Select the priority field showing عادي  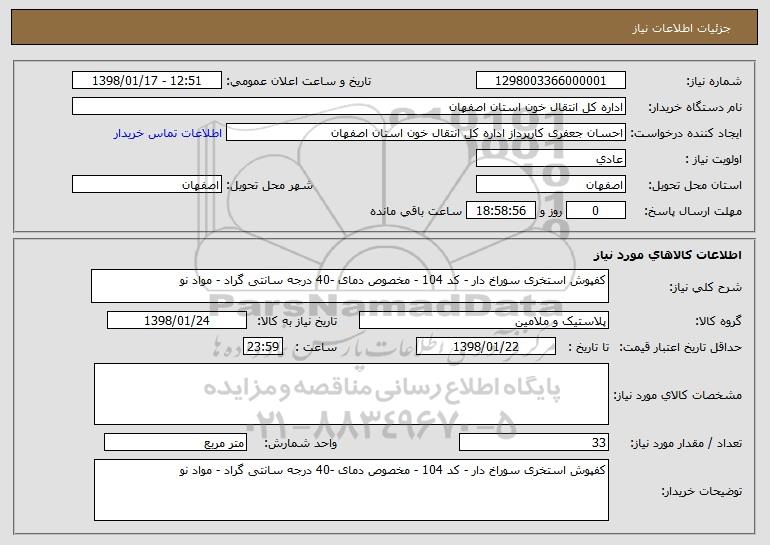click(550, 159)
